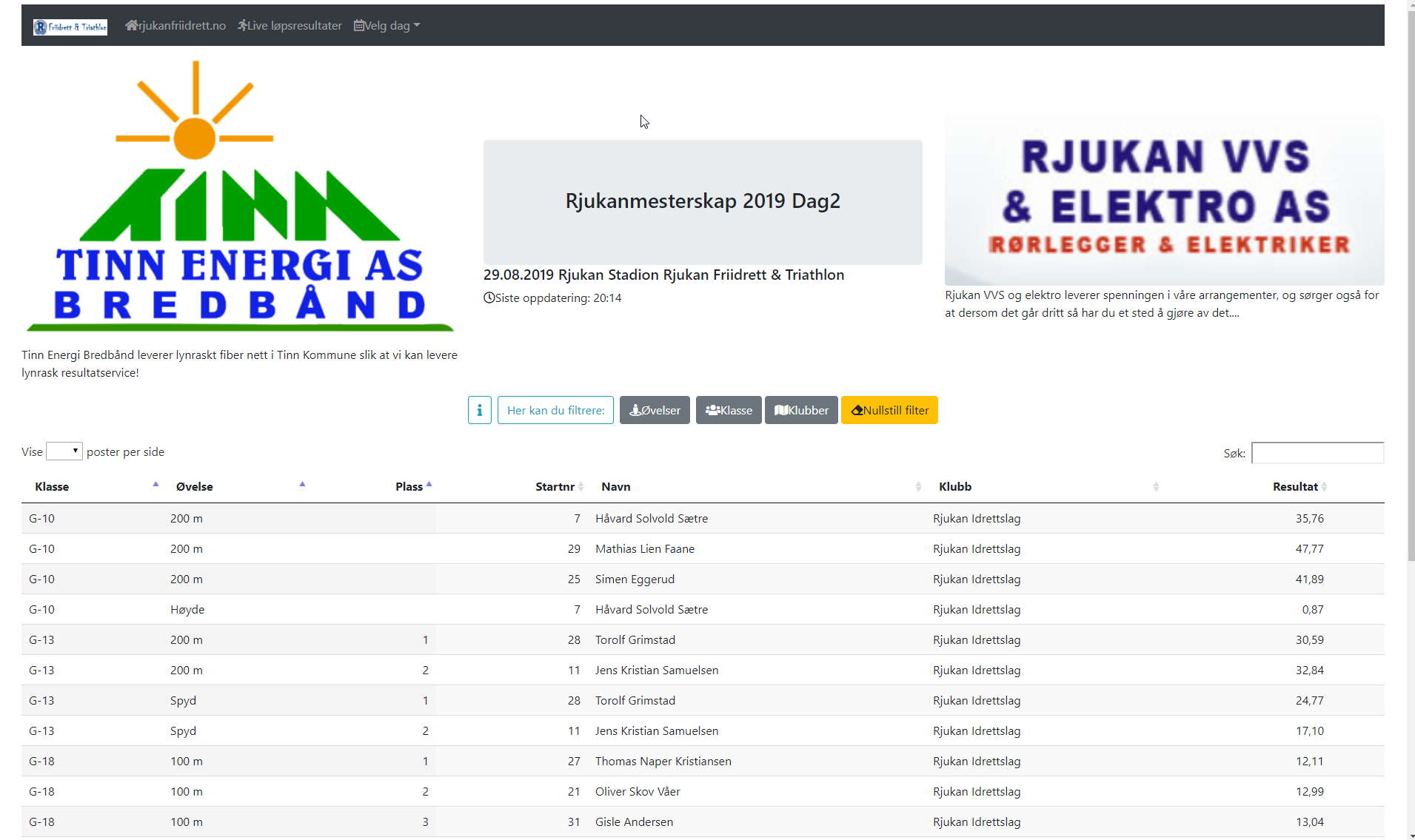Click result value 35,76
The height and width of the screenshot is (840, 1415).
1309,518
